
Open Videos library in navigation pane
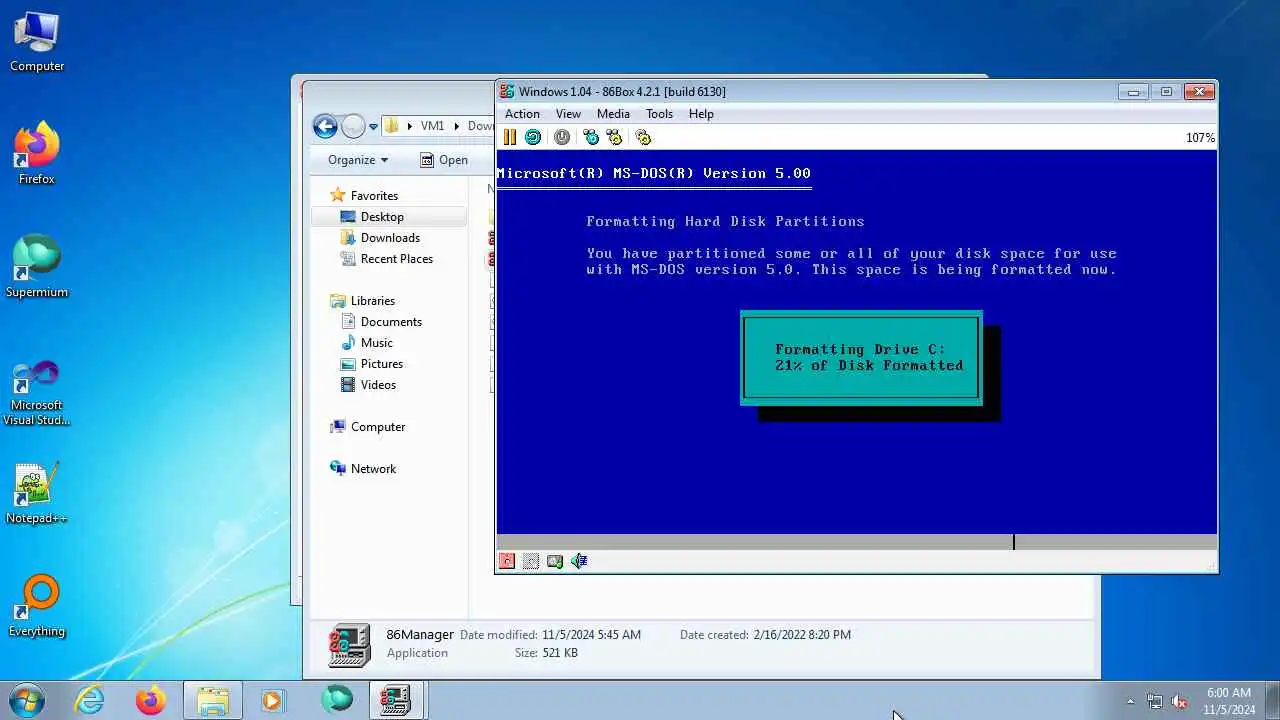click(x=378, y=385)
